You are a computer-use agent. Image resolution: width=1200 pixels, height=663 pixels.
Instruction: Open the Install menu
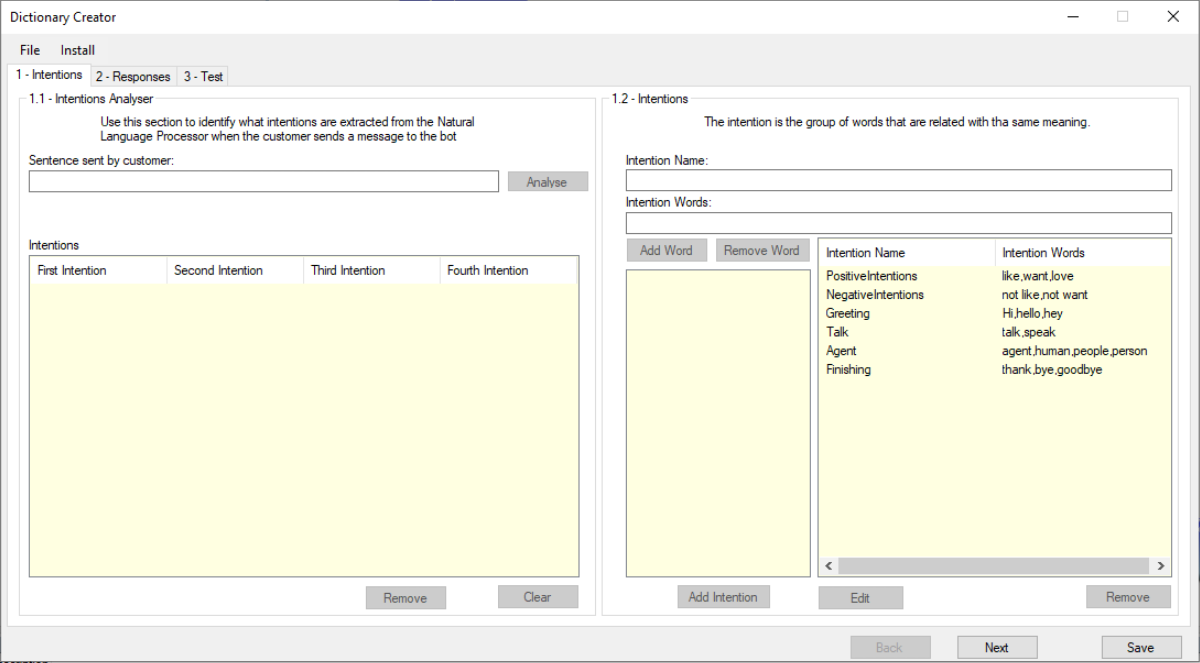coord(77,50)
